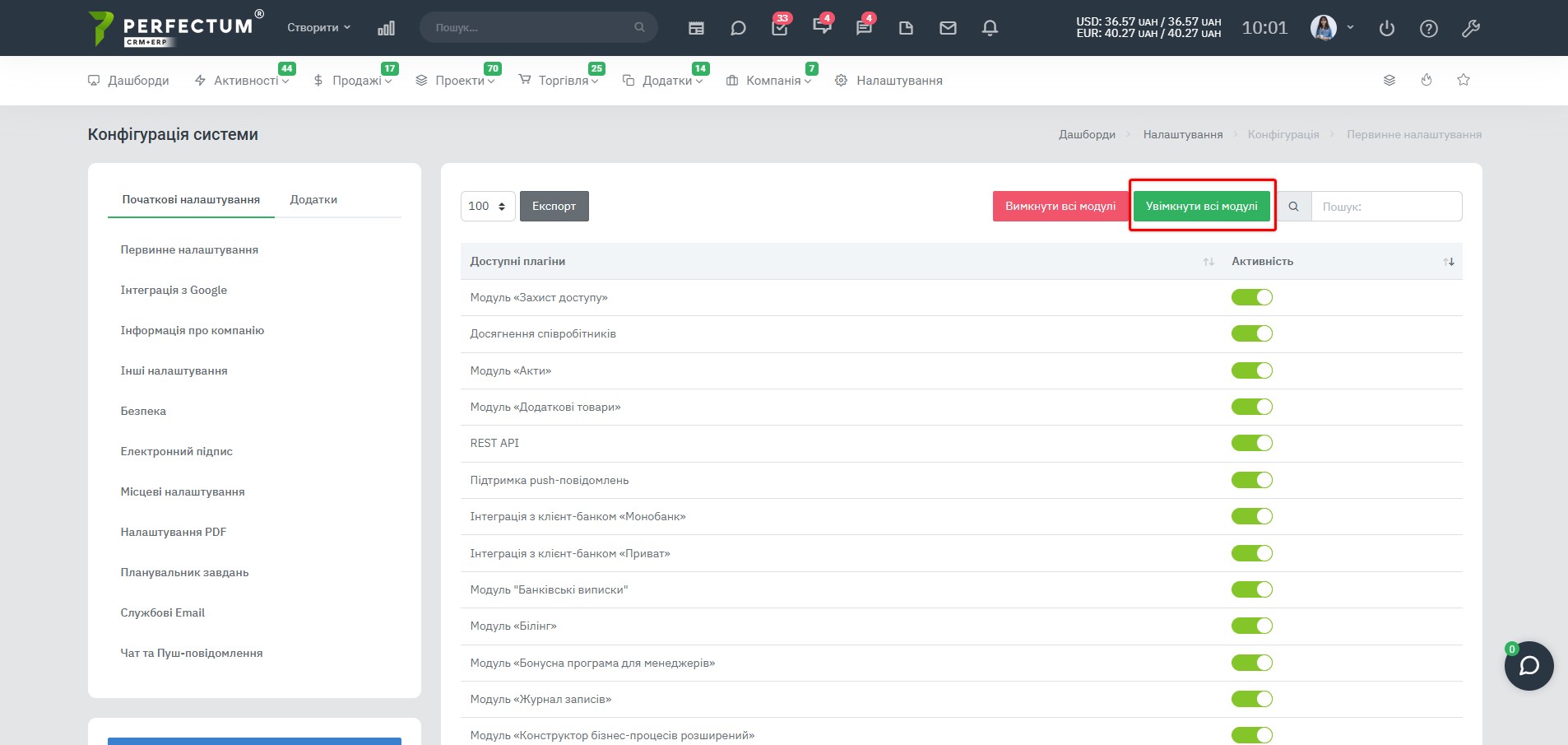Click the notification bell icon
Screen dimensions: 1568x745
[990, 28]
